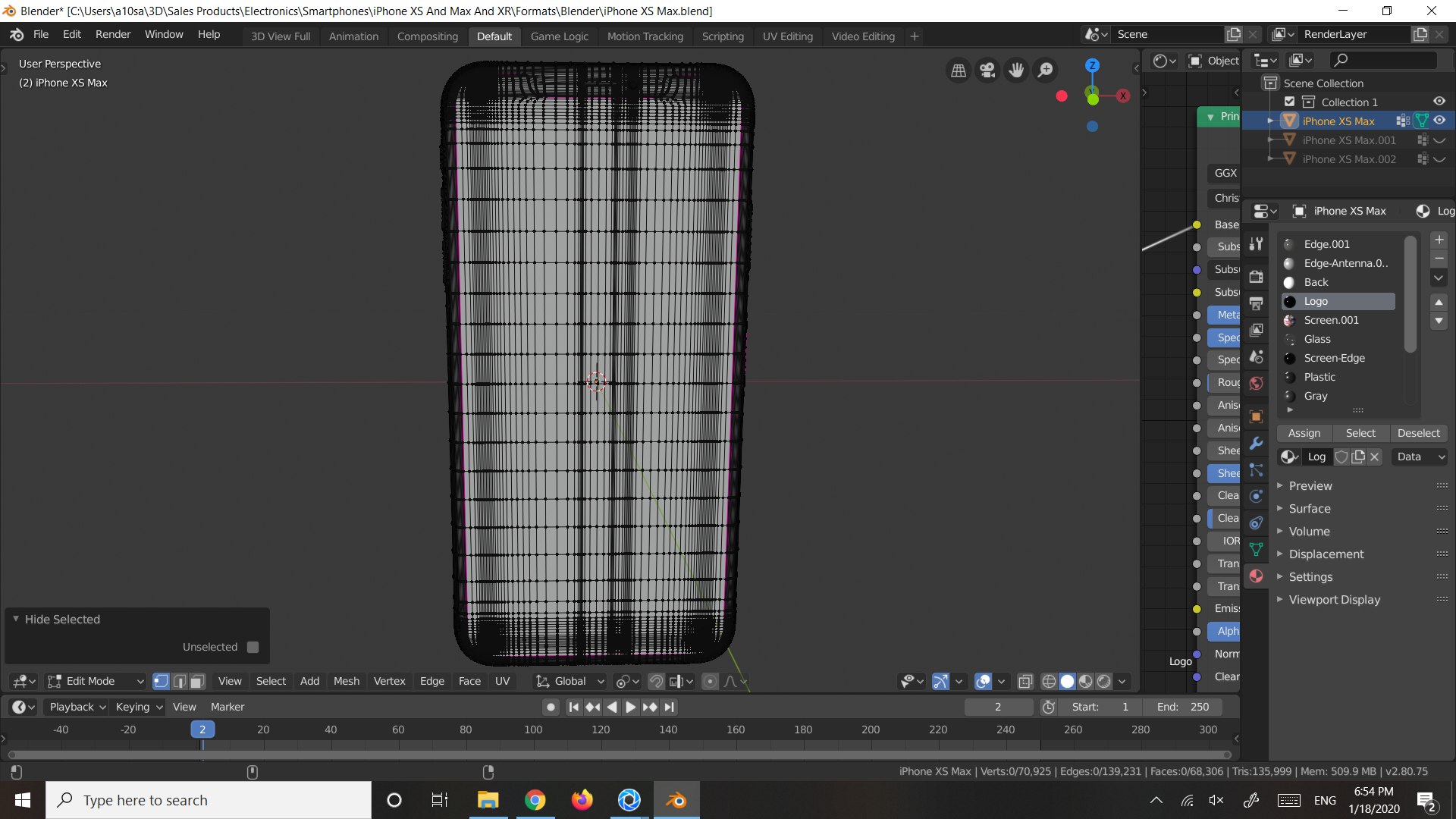The image size is (1456, 819).
Task: Click the Deselect button
Action: pos(1418,433)
